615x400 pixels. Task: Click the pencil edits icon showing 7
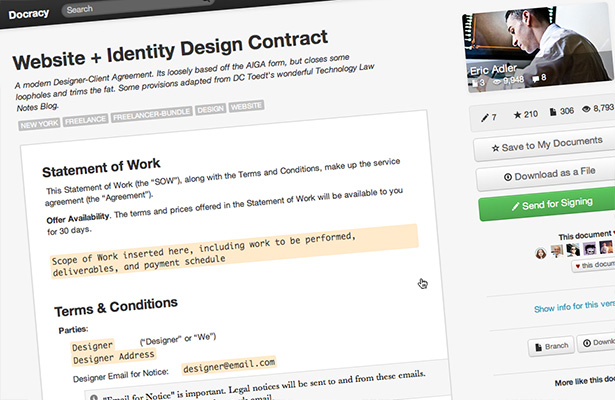tap(485, 117)
